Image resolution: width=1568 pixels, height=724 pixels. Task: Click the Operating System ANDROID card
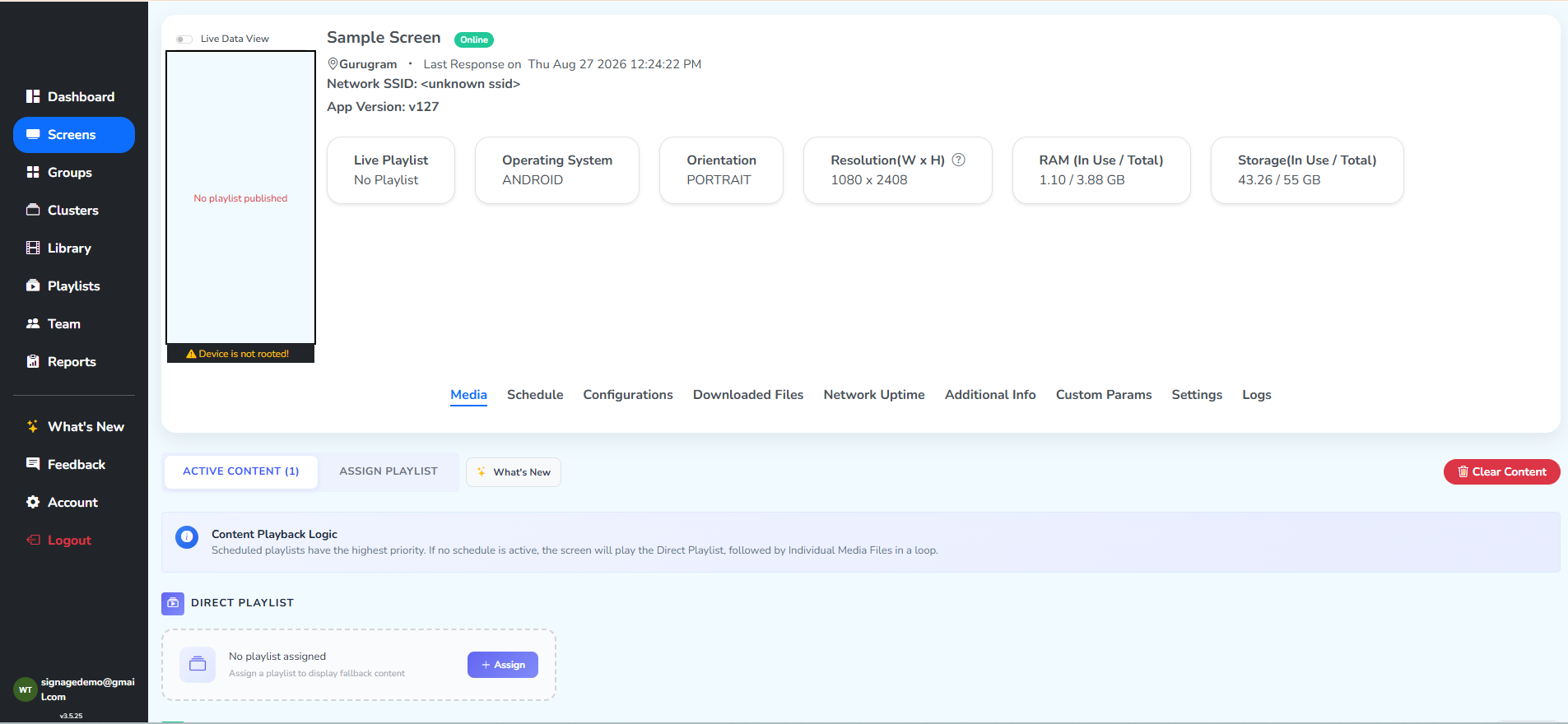557,170
